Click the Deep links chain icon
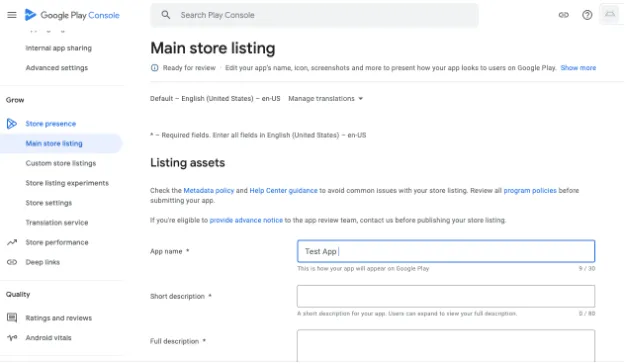The width and height of the screenshot is (627, 364). [12, 262]
